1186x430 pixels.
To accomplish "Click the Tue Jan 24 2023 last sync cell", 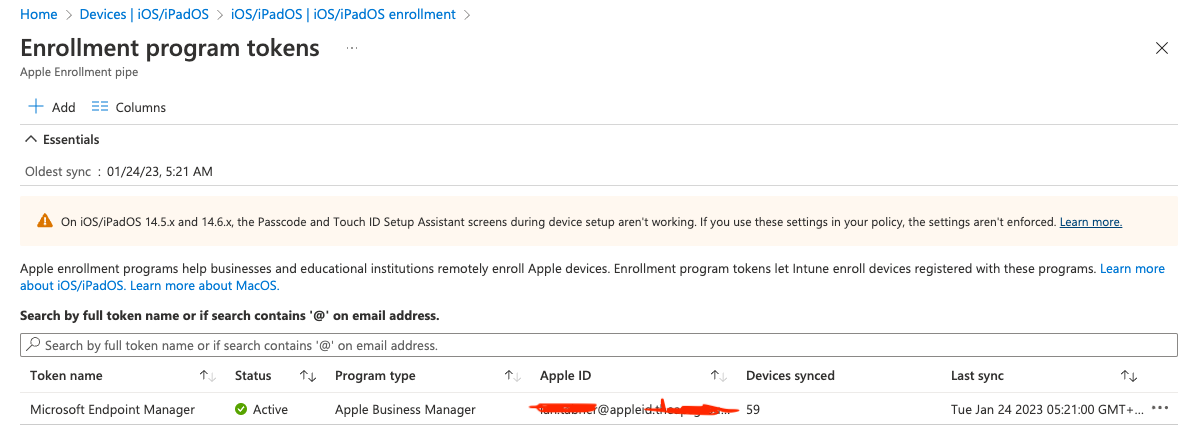I will 1047,410.
